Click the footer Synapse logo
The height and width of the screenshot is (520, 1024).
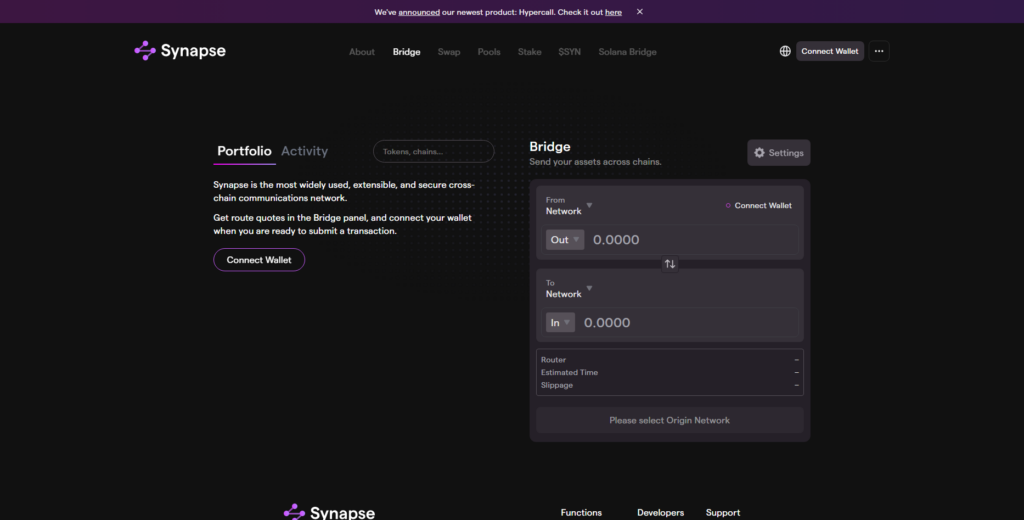[x=329, y=512]
